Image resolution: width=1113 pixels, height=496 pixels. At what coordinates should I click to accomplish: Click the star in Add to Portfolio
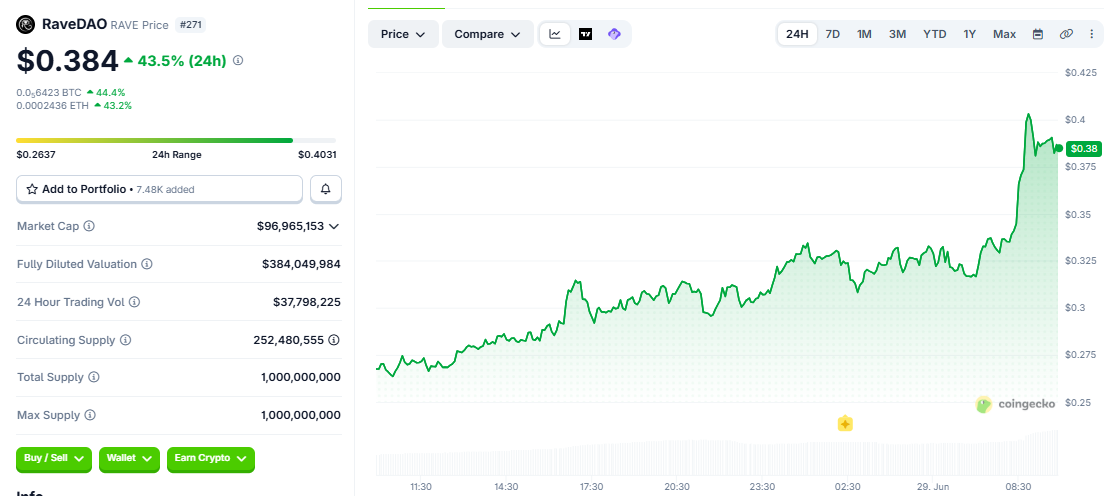coord(32,189)
